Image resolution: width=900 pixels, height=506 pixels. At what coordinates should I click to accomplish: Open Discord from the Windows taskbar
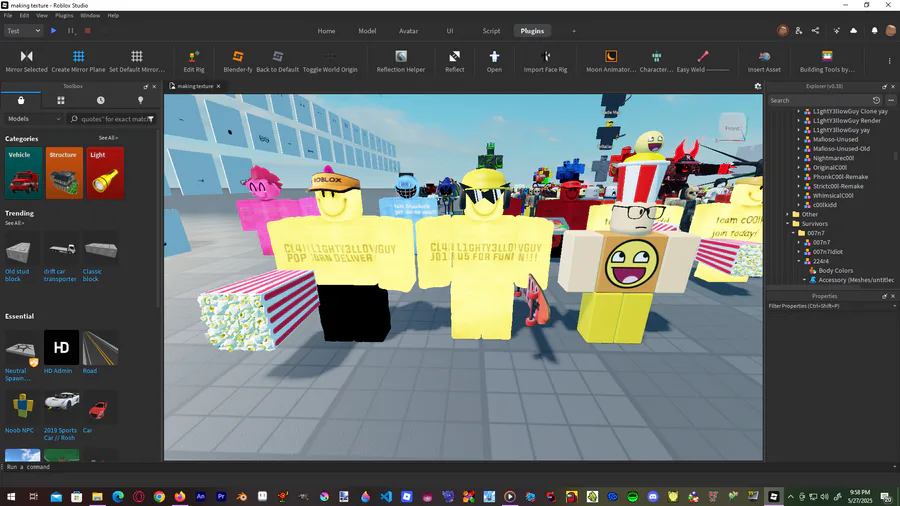coord(653,496)
